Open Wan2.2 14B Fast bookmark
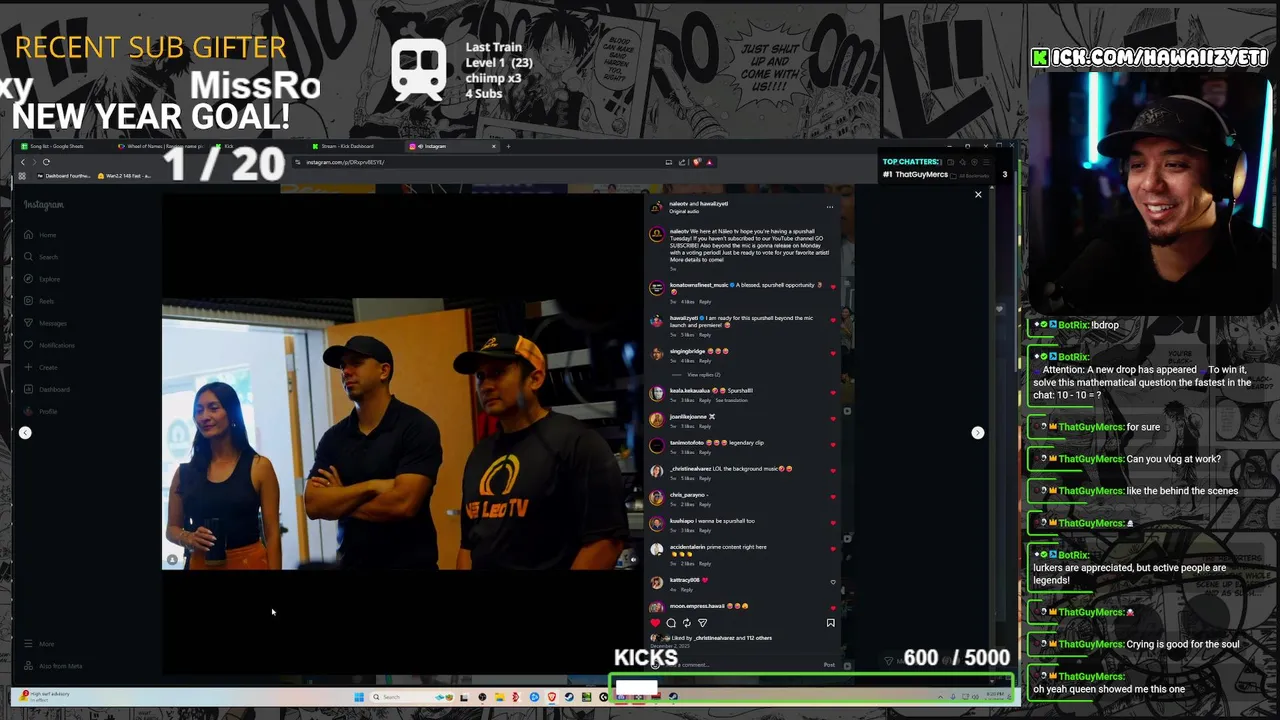This screenshot has width=1280, height=720. point(125,176)
